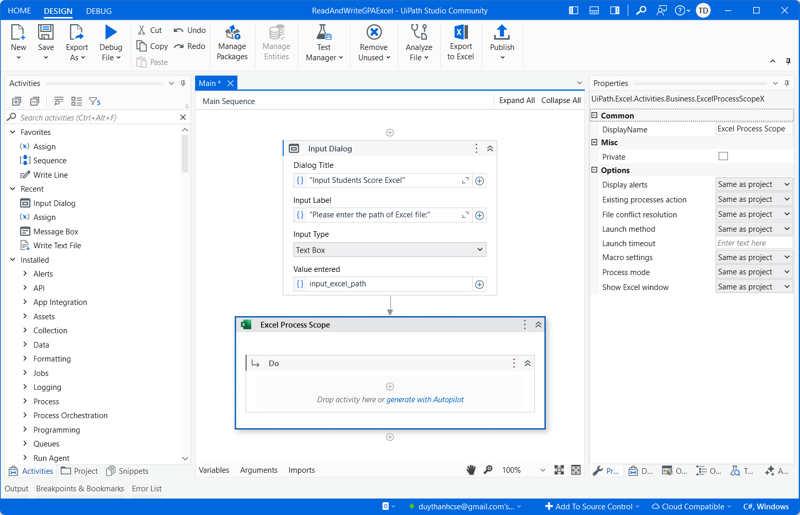Click the Copy tool
Screen dimensions: 800x515
[152, 46]
